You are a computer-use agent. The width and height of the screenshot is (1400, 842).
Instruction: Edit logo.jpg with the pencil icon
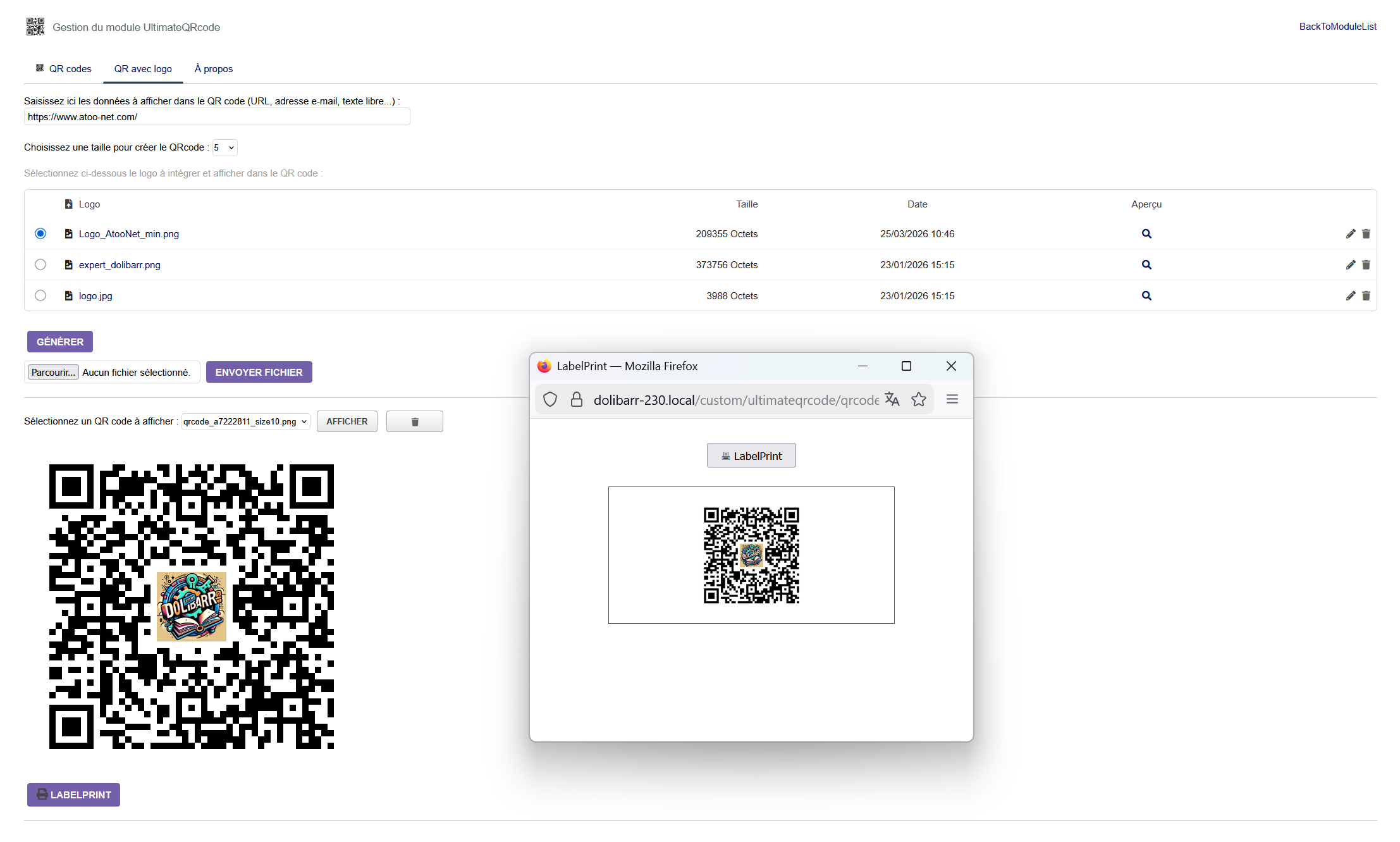tap(1350, 296)
